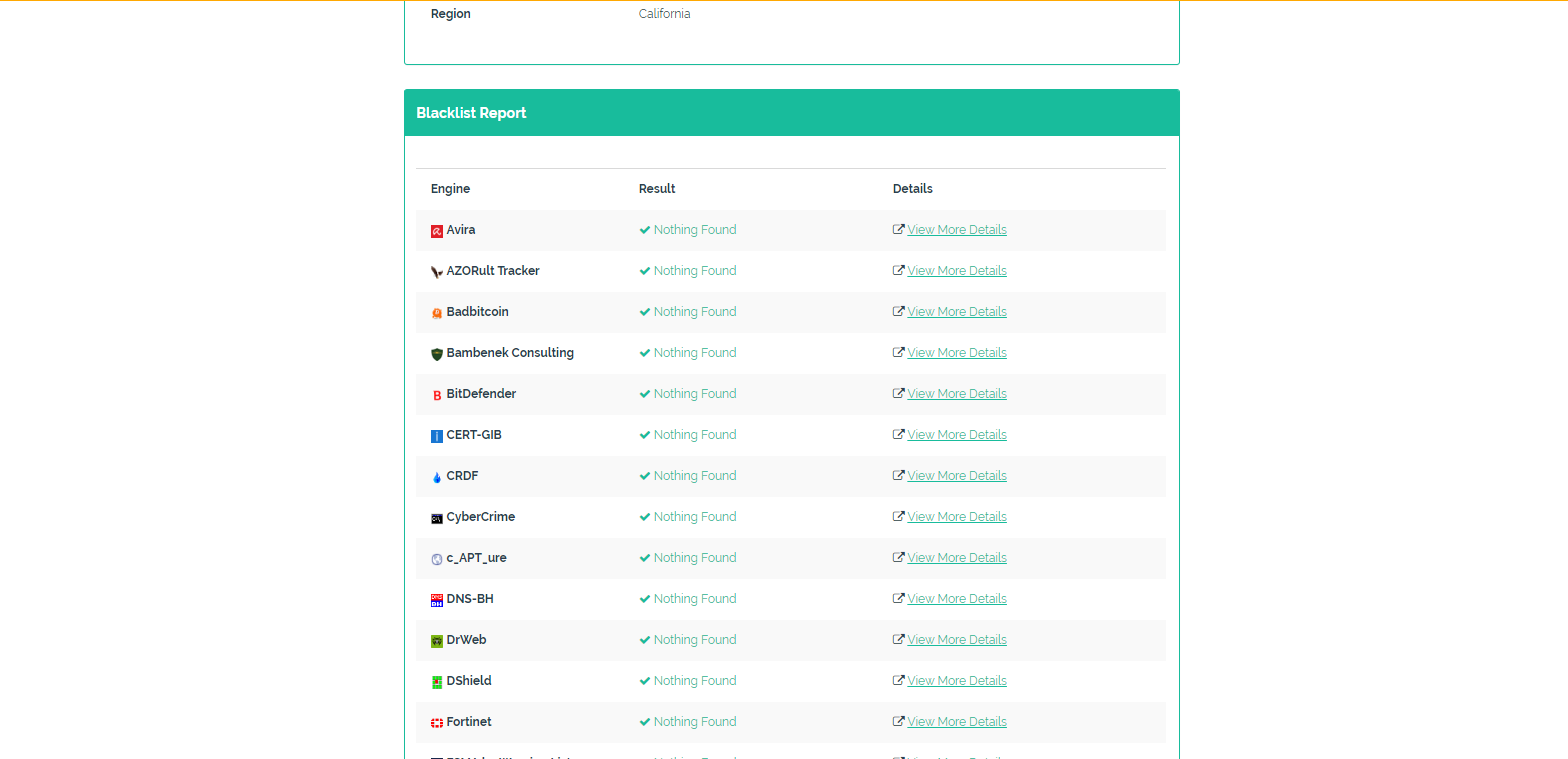The image size is (1568, 759).
Task: Click the California region value
Action: tap(665, 14)
